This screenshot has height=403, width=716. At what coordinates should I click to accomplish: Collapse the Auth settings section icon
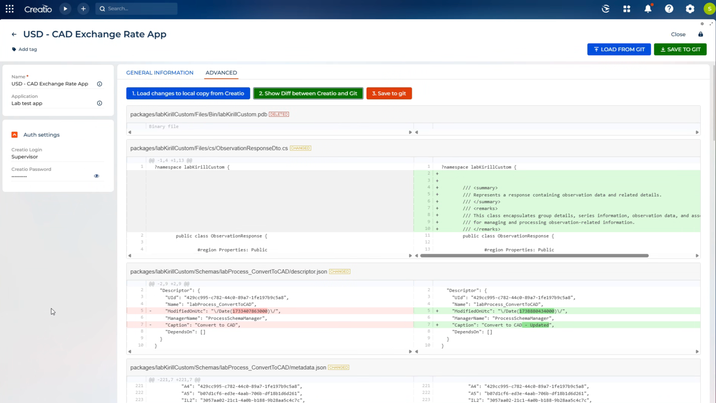point(15,135)
